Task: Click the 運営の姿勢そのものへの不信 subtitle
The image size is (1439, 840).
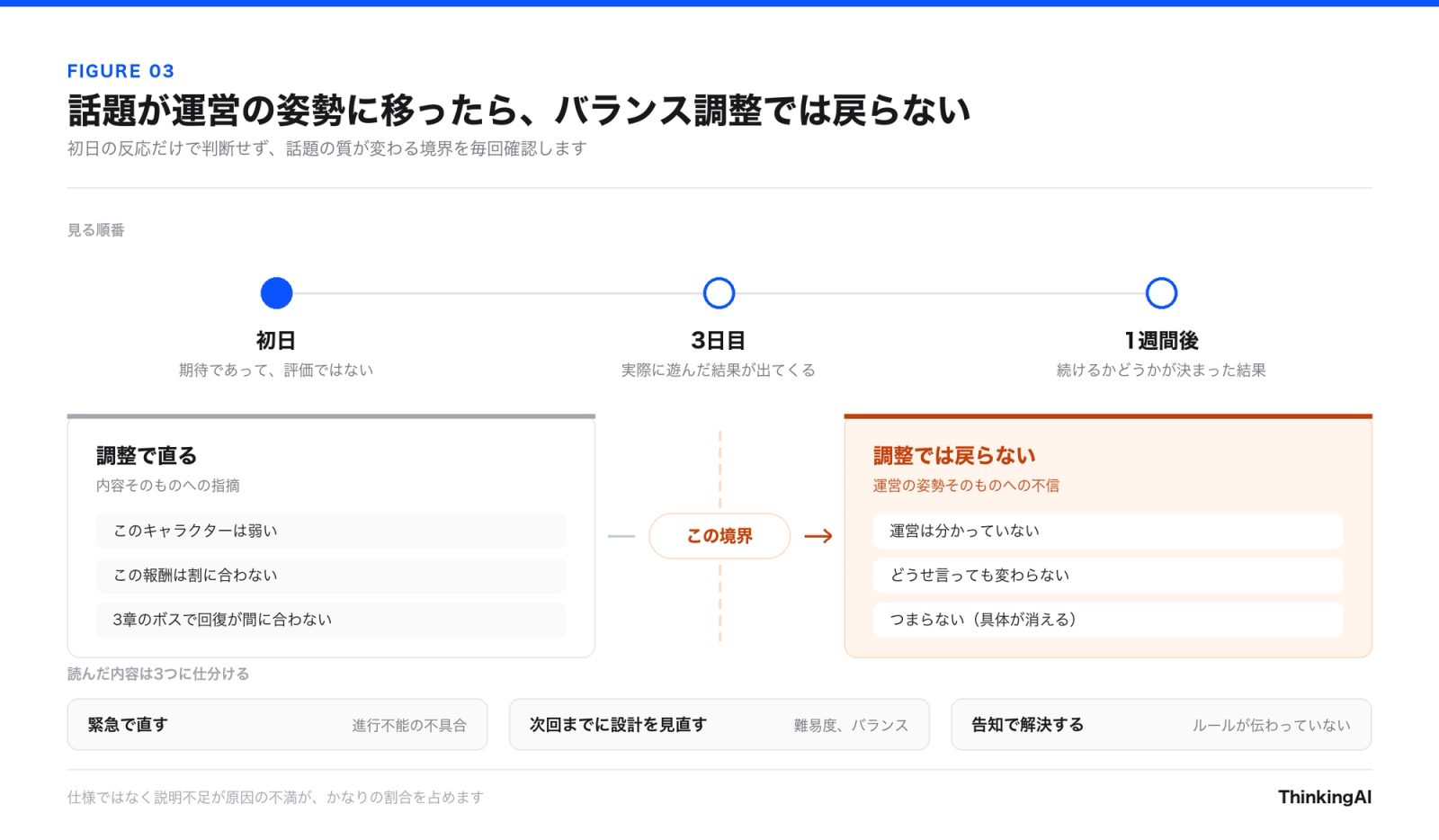Action: (x=966, y=486)
